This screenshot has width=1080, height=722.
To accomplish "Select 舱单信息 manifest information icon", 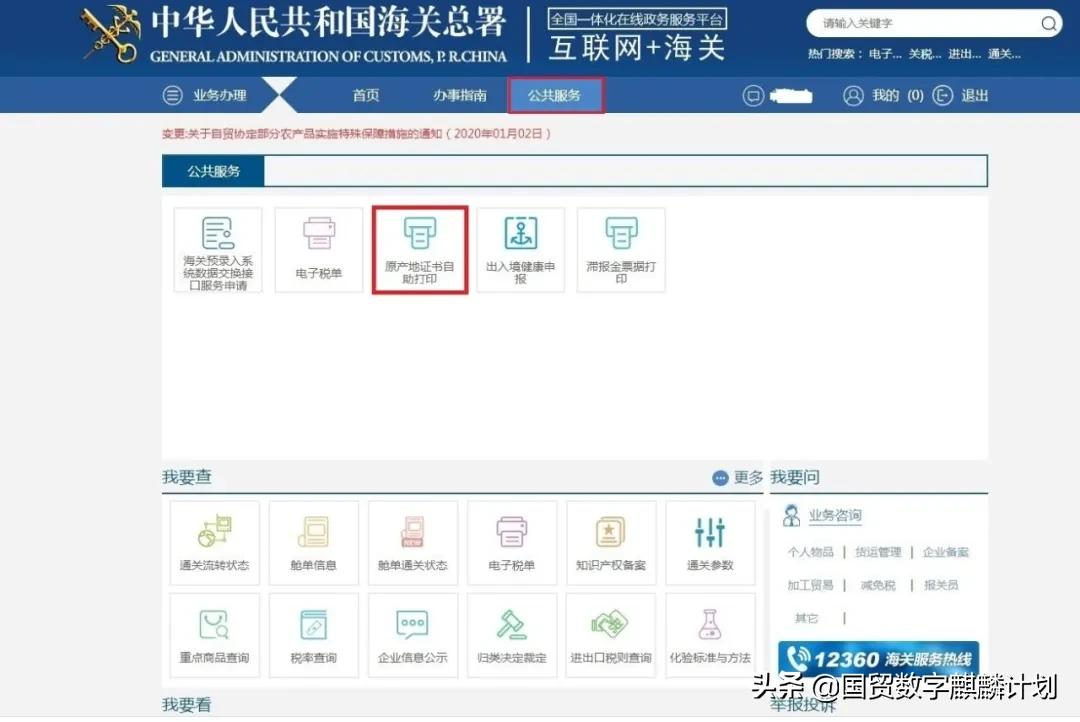I will [313, 541].
